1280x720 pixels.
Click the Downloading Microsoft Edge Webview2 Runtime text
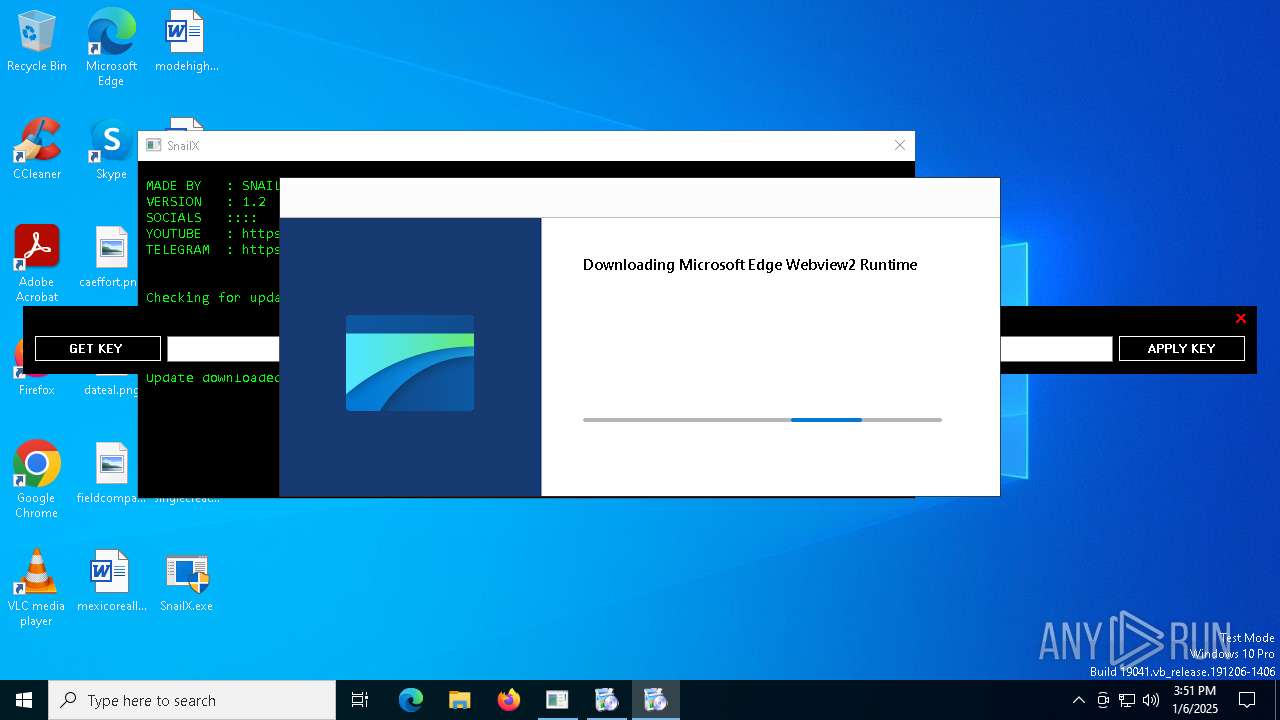point(750,265)
